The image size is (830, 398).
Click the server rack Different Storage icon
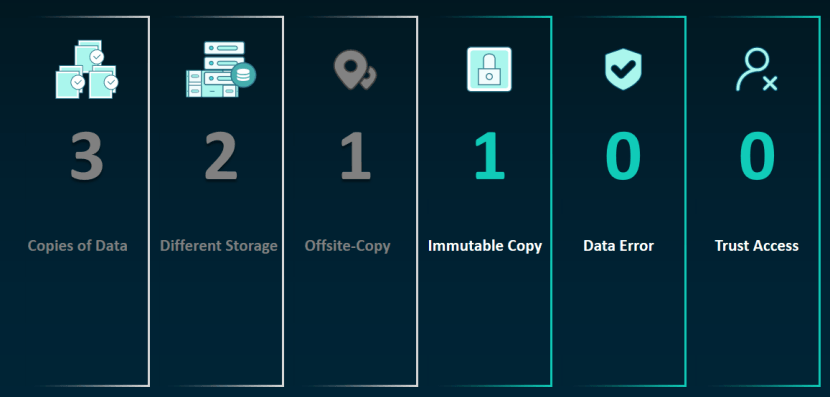coord(221,69)
